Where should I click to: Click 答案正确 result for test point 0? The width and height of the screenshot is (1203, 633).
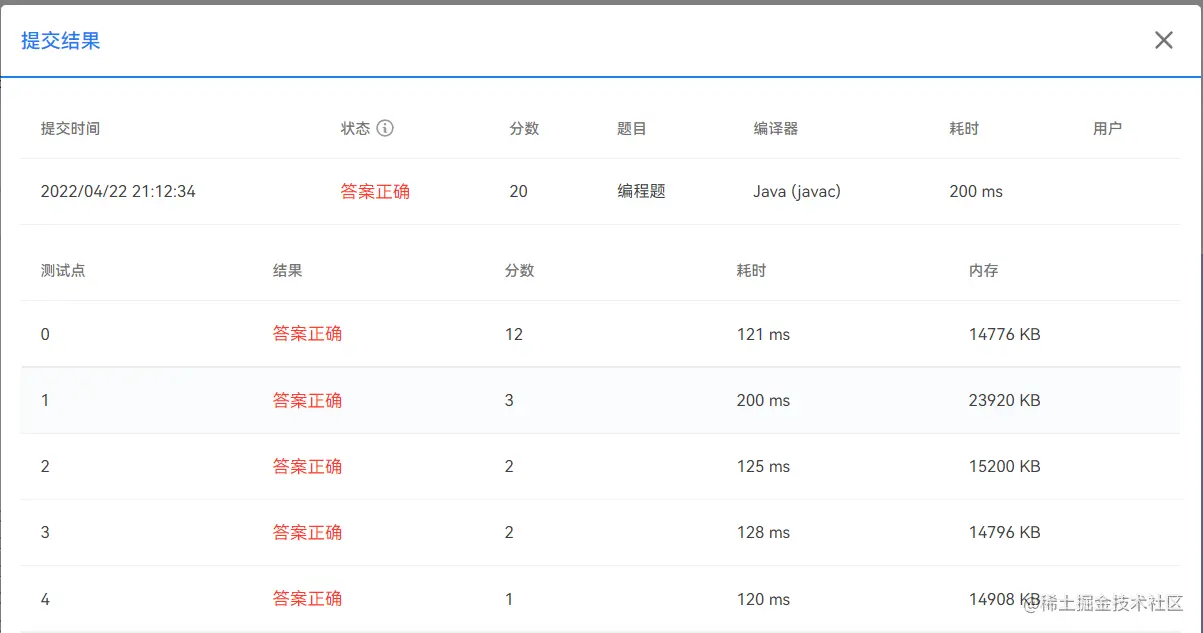(307, 334)
